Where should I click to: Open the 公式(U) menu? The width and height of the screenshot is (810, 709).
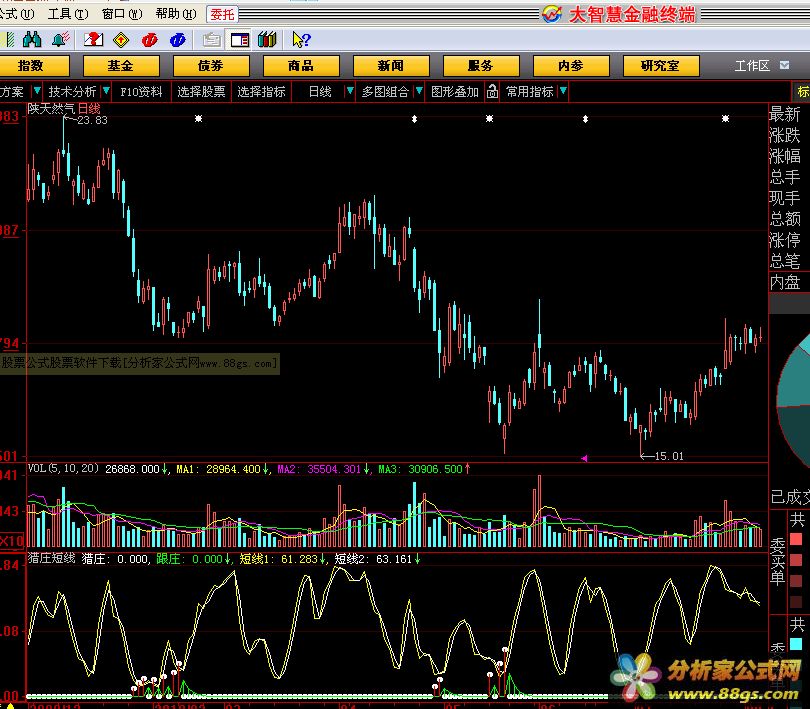(17, 14)
